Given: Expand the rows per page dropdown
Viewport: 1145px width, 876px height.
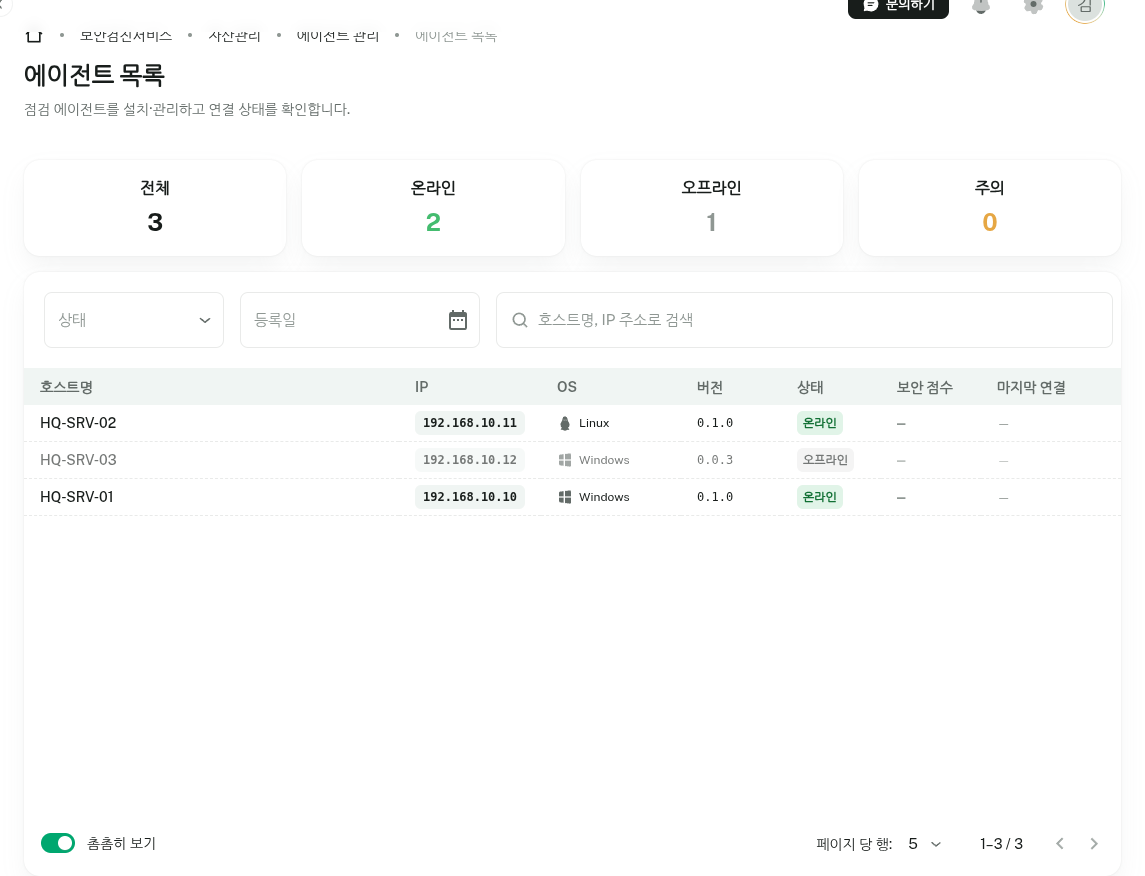Looking at the screenshot, I should click(x=924, y=844).
